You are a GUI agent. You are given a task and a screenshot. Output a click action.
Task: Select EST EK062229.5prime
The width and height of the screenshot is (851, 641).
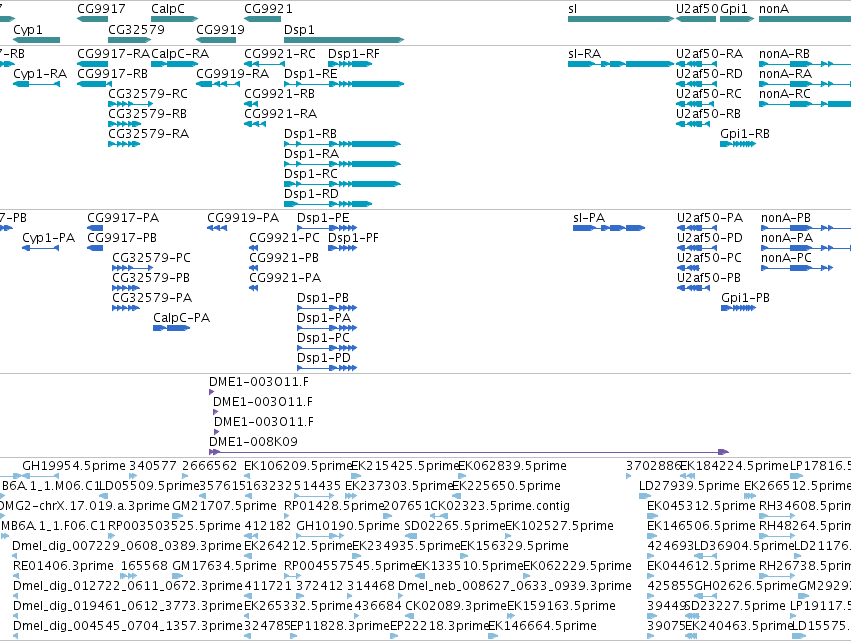pos(577,566)
